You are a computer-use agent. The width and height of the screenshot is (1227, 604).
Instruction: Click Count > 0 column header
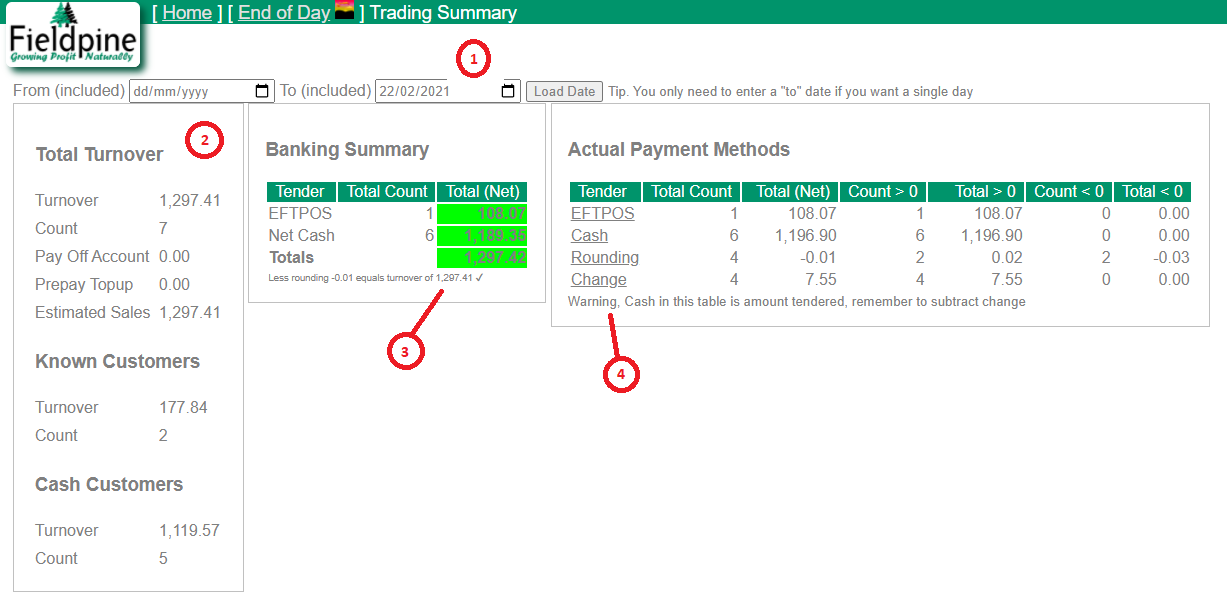pyautogui.click(x=883, y=191)
